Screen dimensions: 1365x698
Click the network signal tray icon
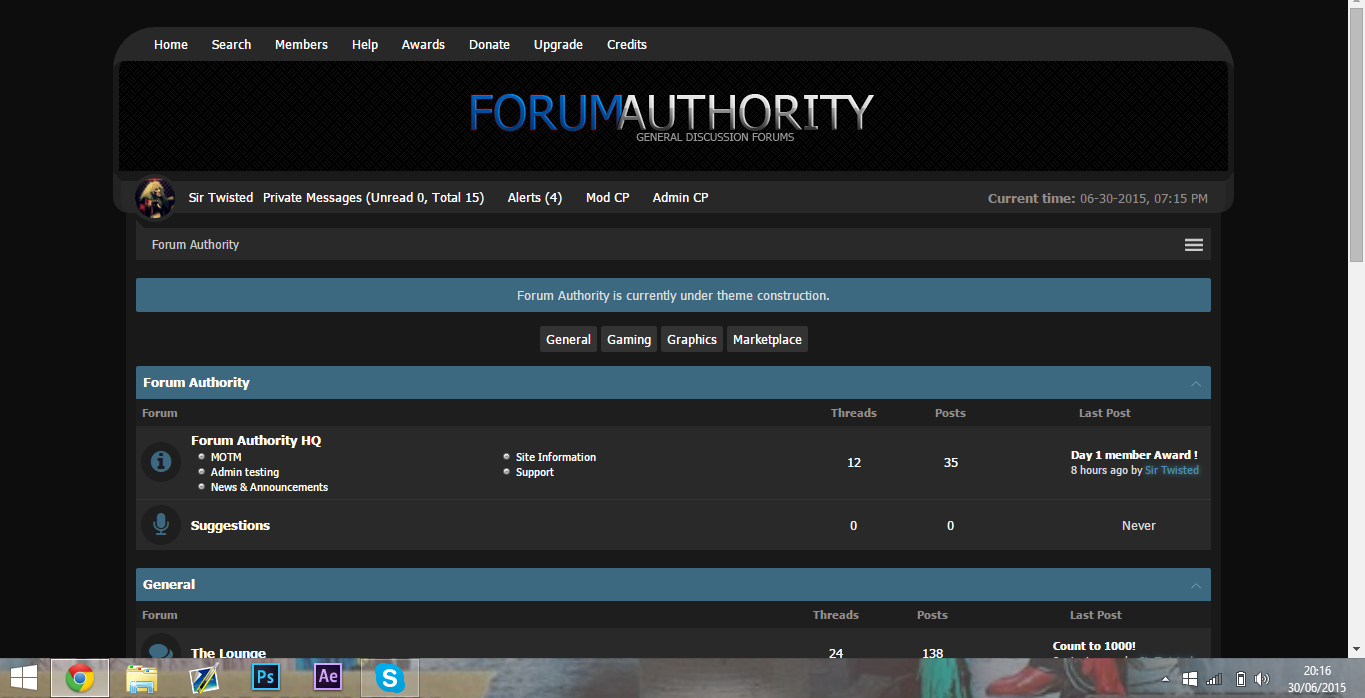point(1214,679)
